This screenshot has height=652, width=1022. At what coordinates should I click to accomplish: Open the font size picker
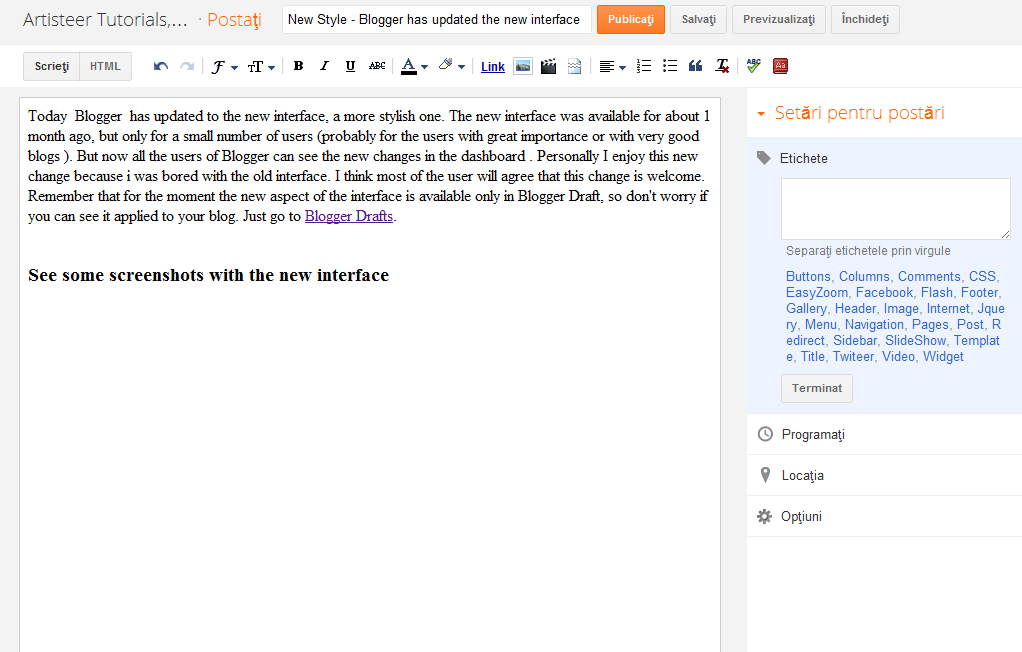click(261, 67)
